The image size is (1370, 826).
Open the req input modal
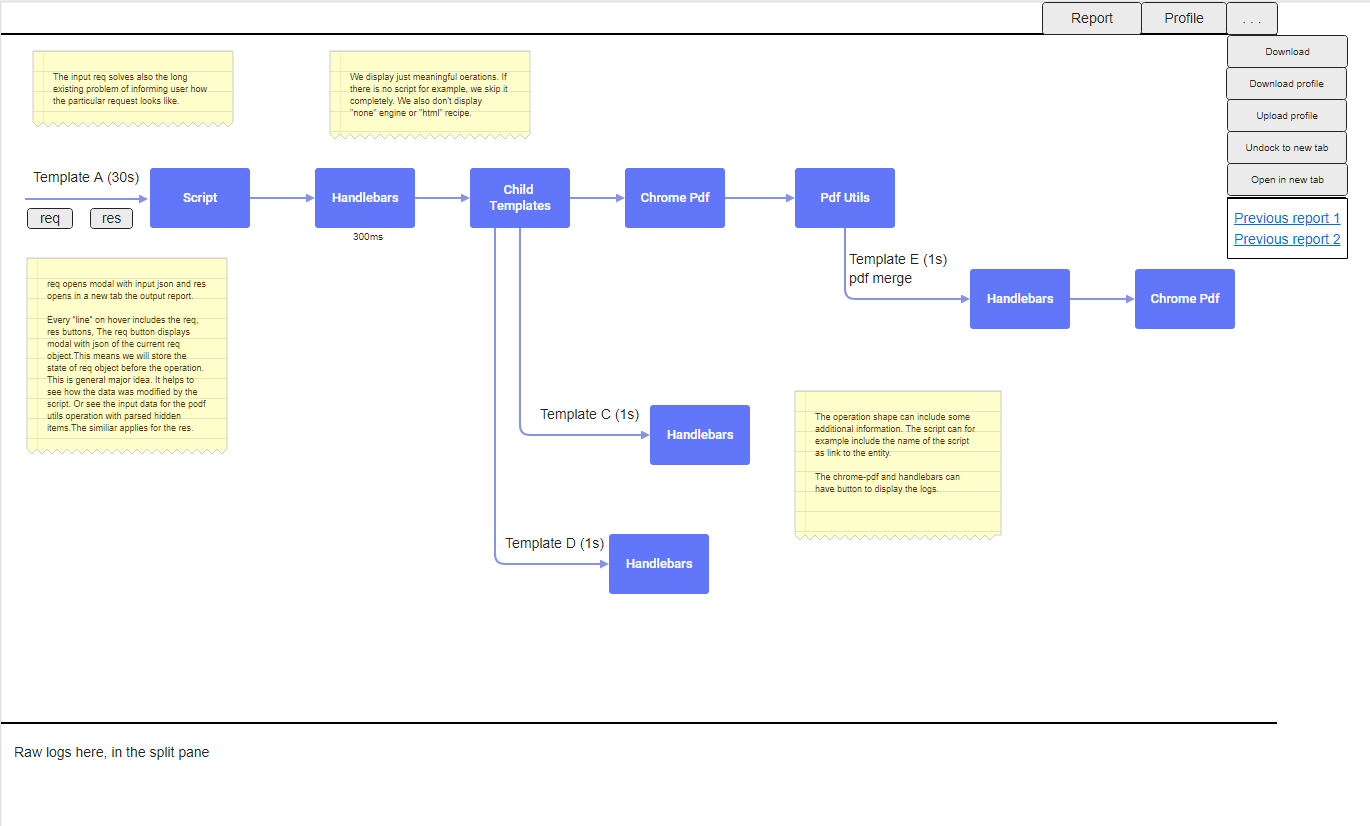pos(49,217)
